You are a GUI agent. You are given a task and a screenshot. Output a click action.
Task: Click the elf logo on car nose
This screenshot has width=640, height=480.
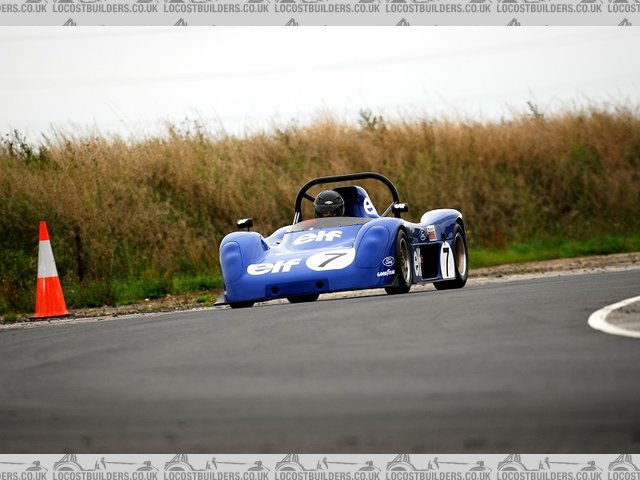(273, 267)
